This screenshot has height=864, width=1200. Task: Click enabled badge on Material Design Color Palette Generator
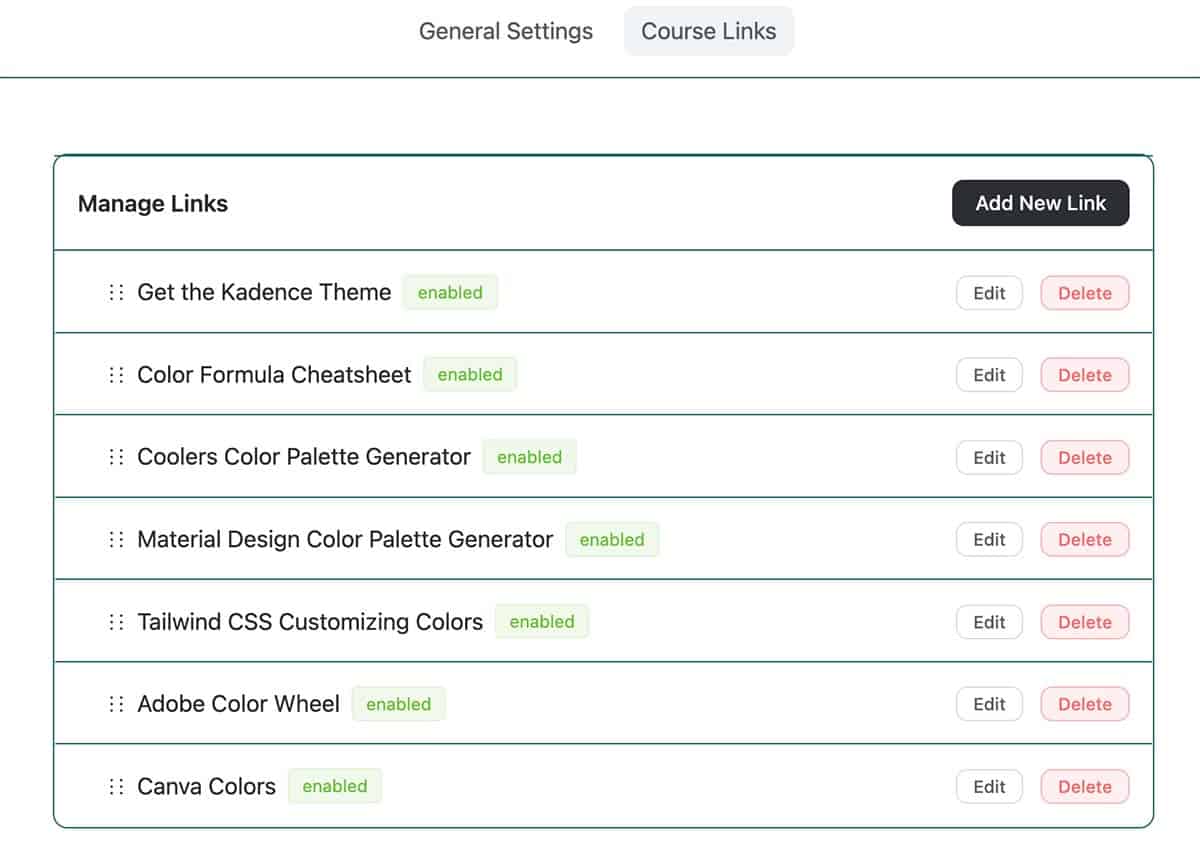tap(612, 540)
